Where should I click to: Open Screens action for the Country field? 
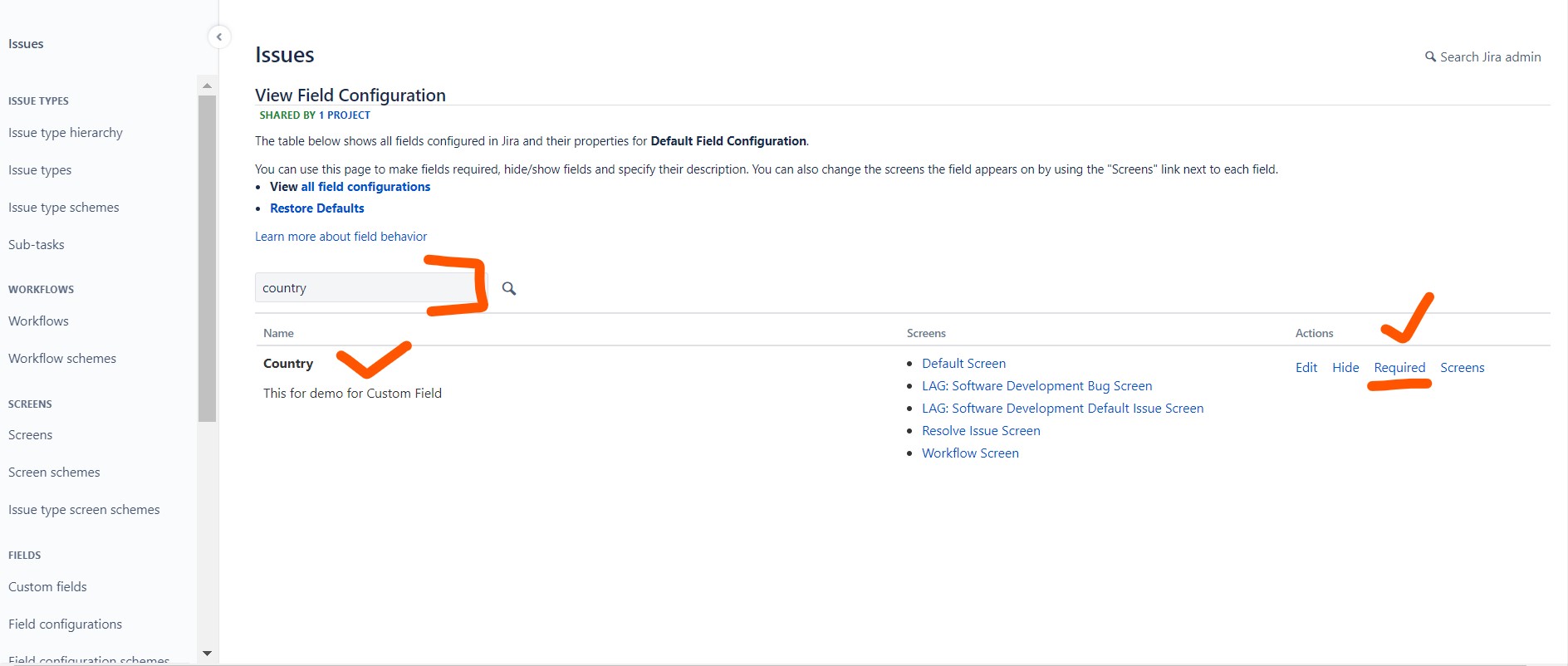(1462, 367)
